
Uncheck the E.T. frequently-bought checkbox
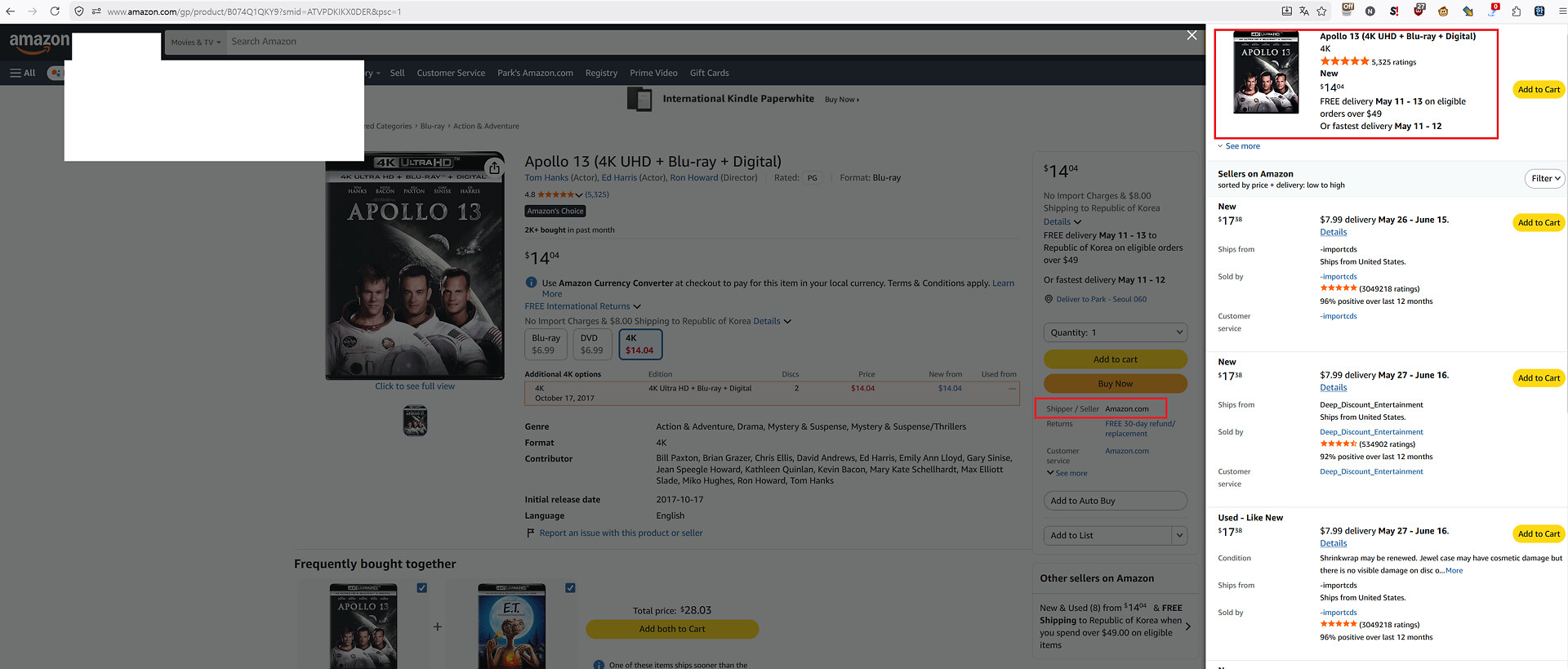coord(570,587)
